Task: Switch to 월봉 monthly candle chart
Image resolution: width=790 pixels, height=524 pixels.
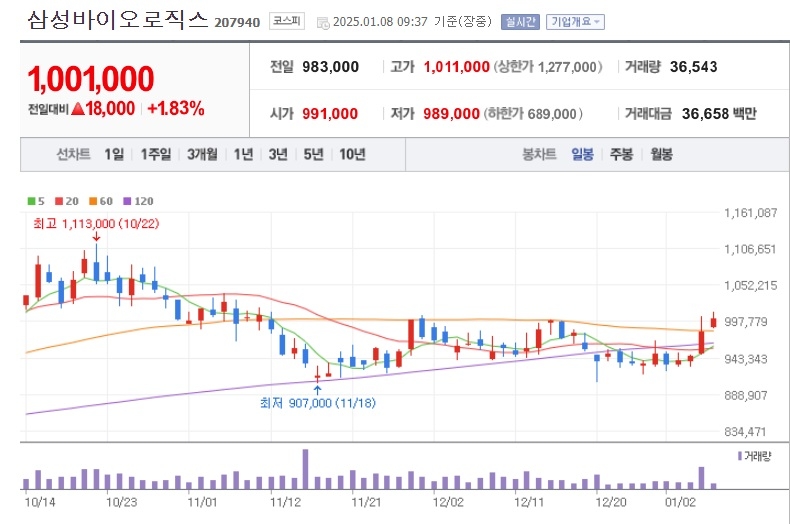Action: 662,154
